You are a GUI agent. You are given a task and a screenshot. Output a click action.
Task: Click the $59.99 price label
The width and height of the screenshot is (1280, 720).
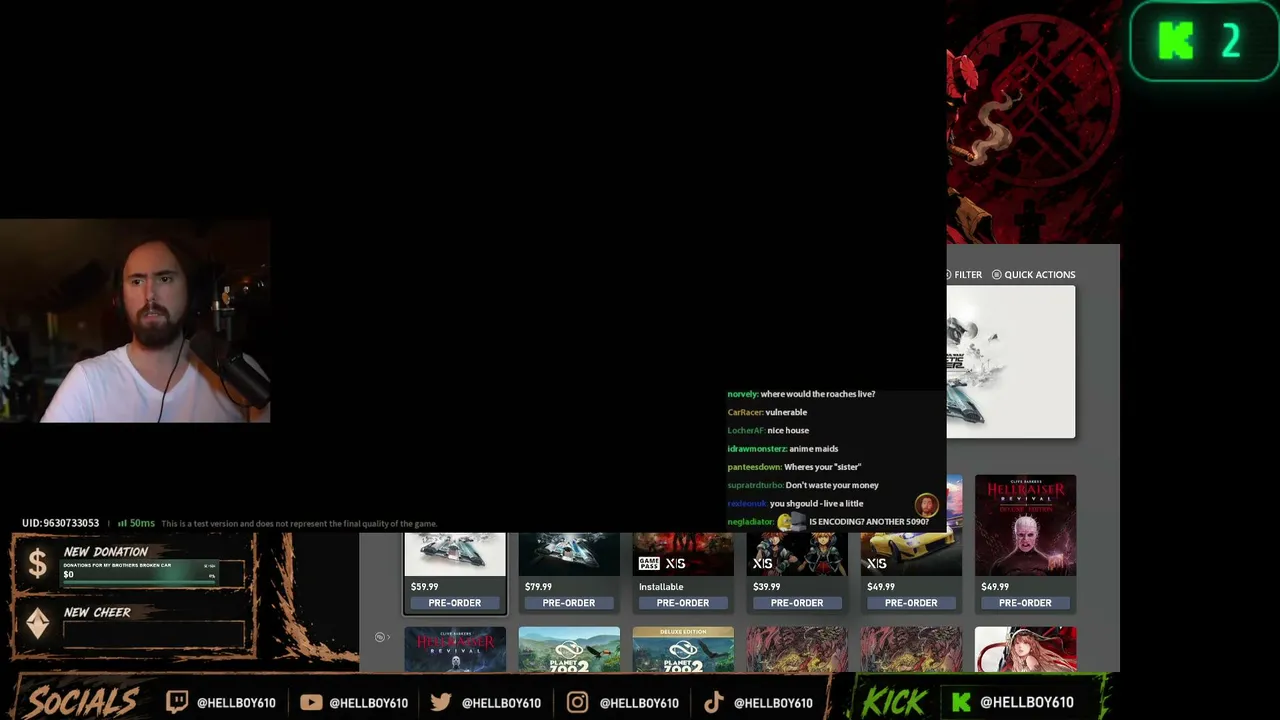tap(424, 587)
